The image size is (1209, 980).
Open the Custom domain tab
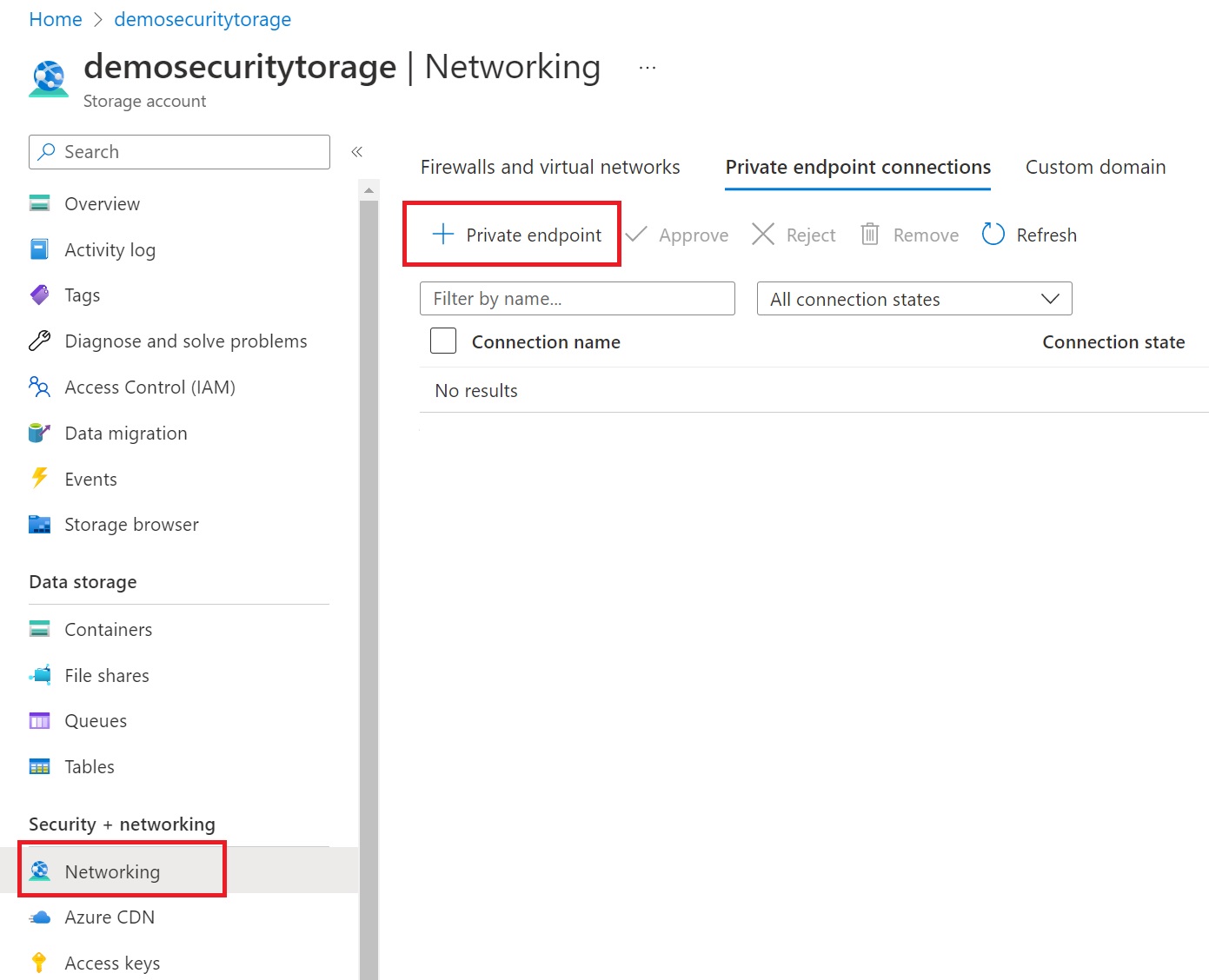pyautogui.click(x=1095, y=167)
